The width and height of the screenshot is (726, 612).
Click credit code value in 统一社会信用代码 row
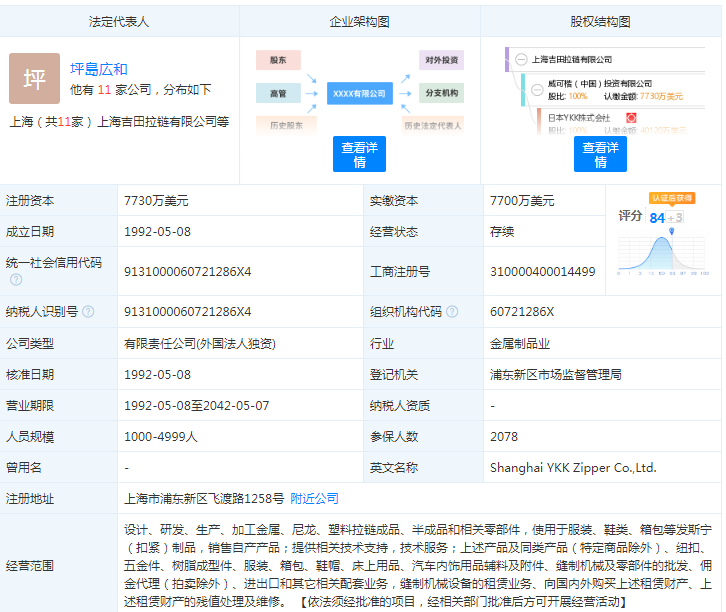188,272
